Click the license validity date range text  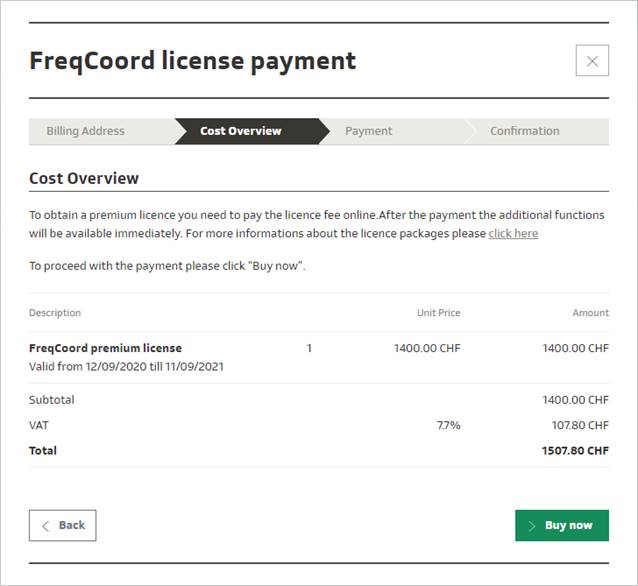[x=126, y=366]
